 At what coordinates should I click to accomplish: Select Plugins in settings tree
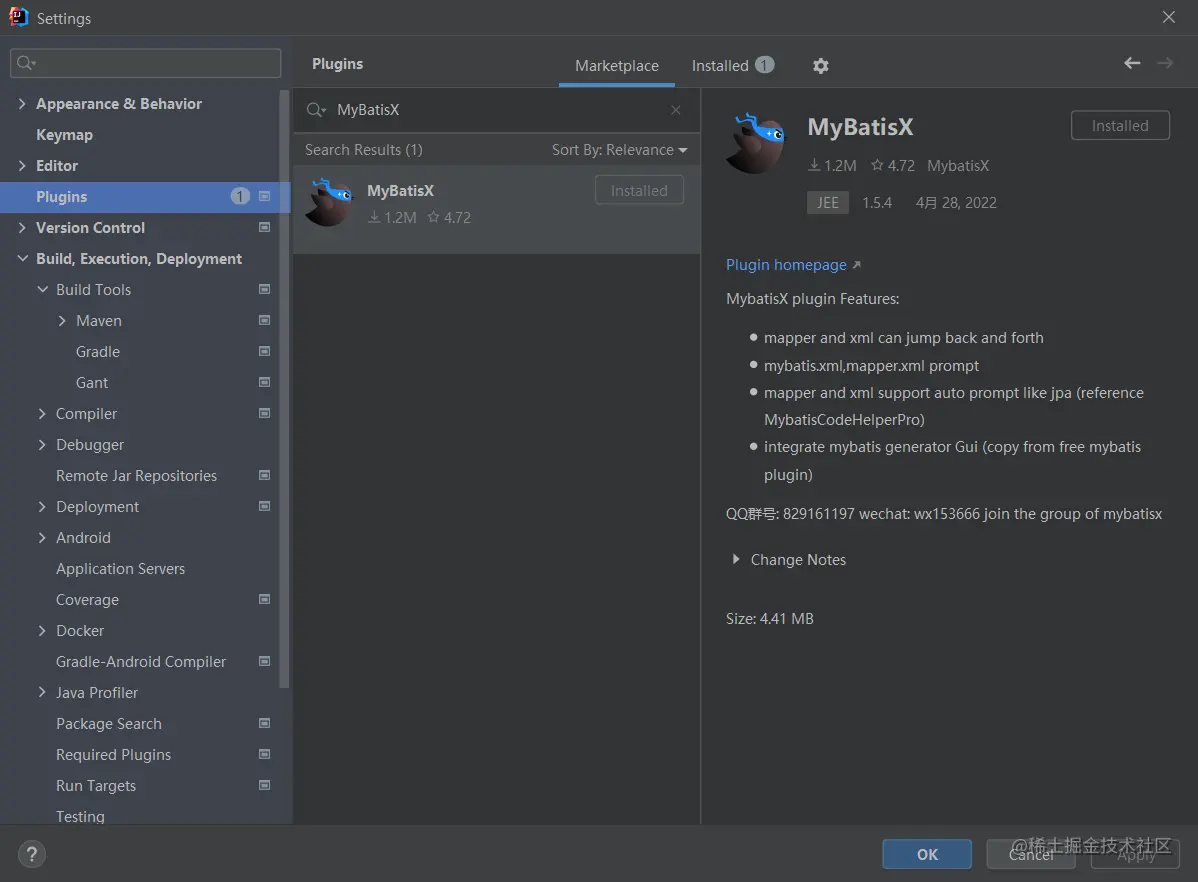[145, 196]
